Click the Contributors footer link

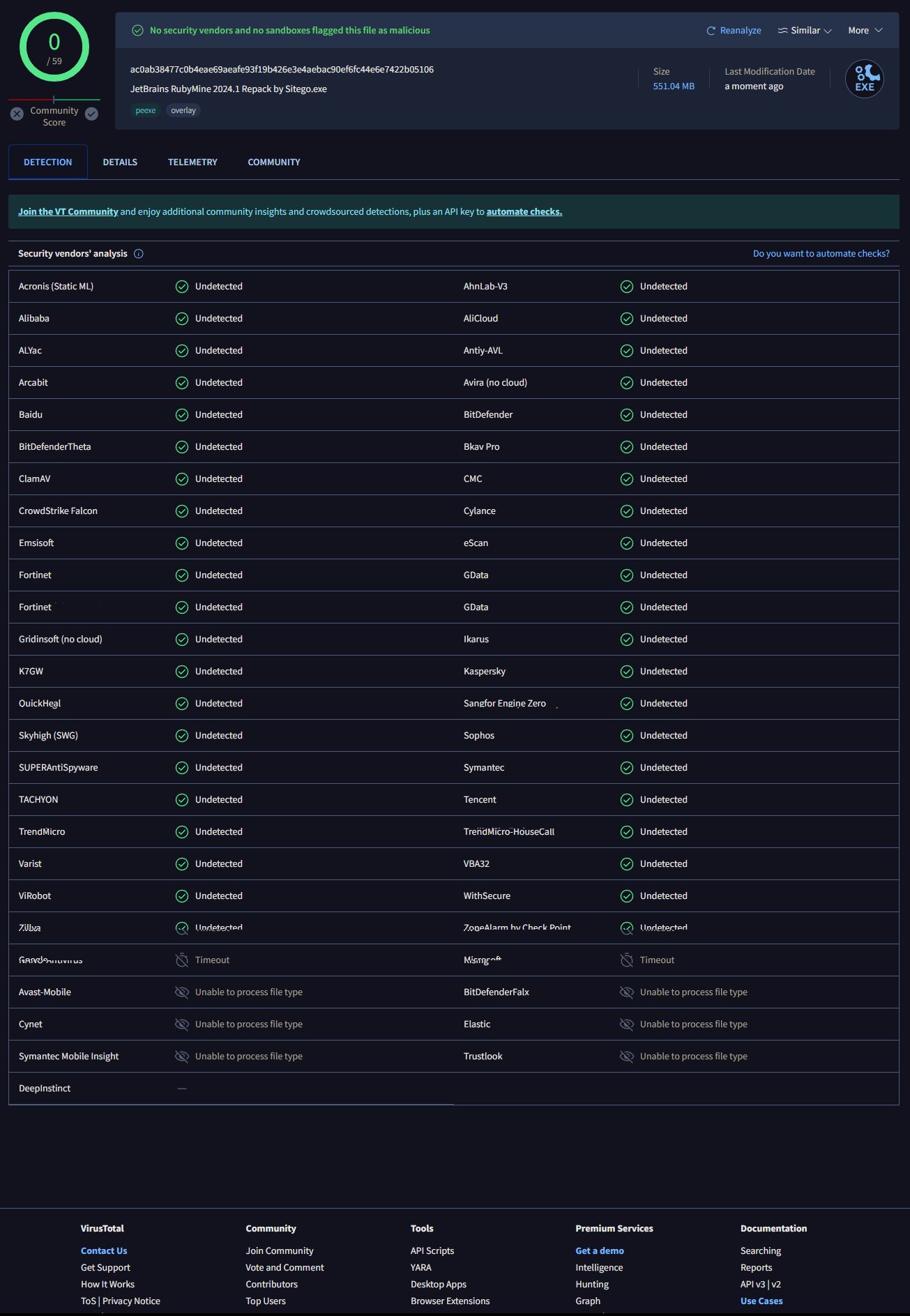coord(271,1285)
